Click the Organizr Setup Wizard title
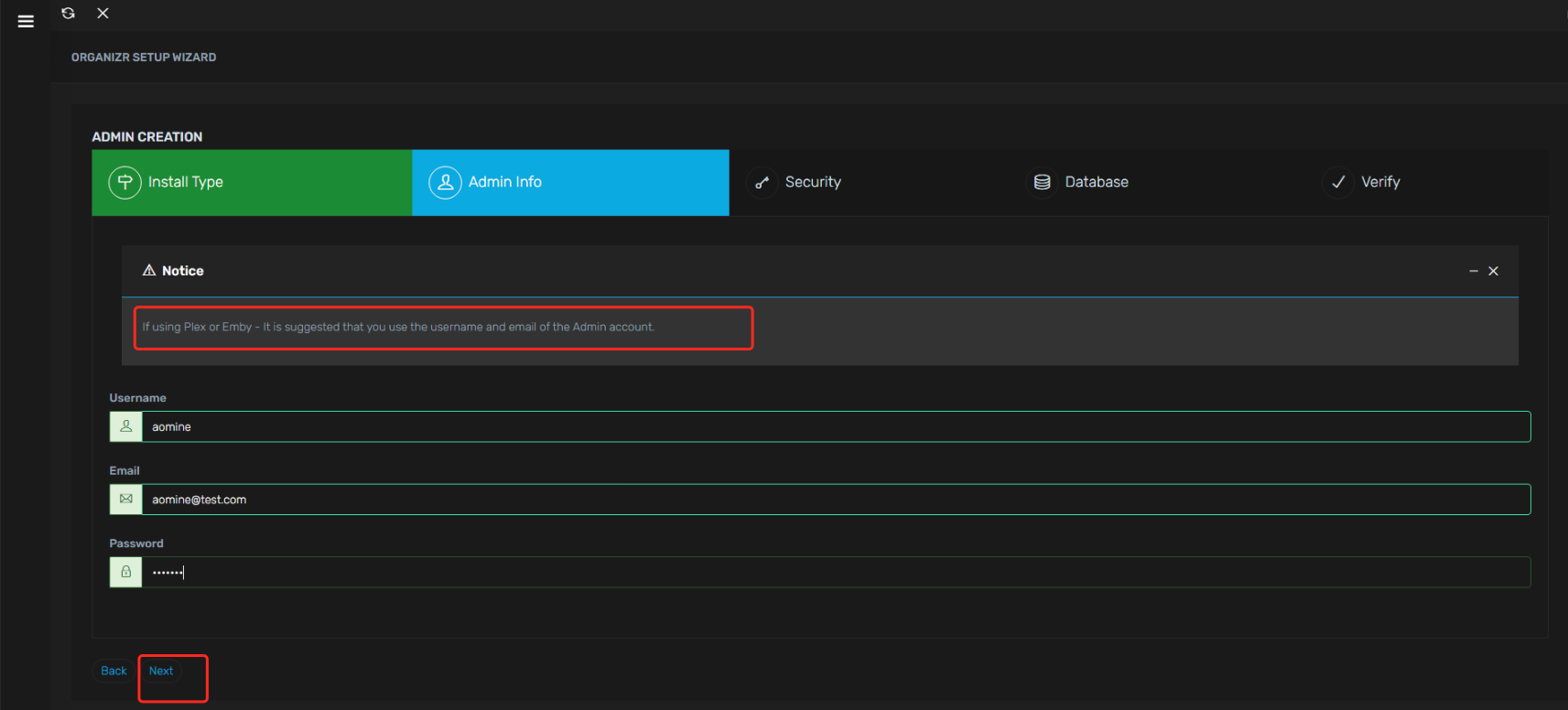 [x=144, y=57]
